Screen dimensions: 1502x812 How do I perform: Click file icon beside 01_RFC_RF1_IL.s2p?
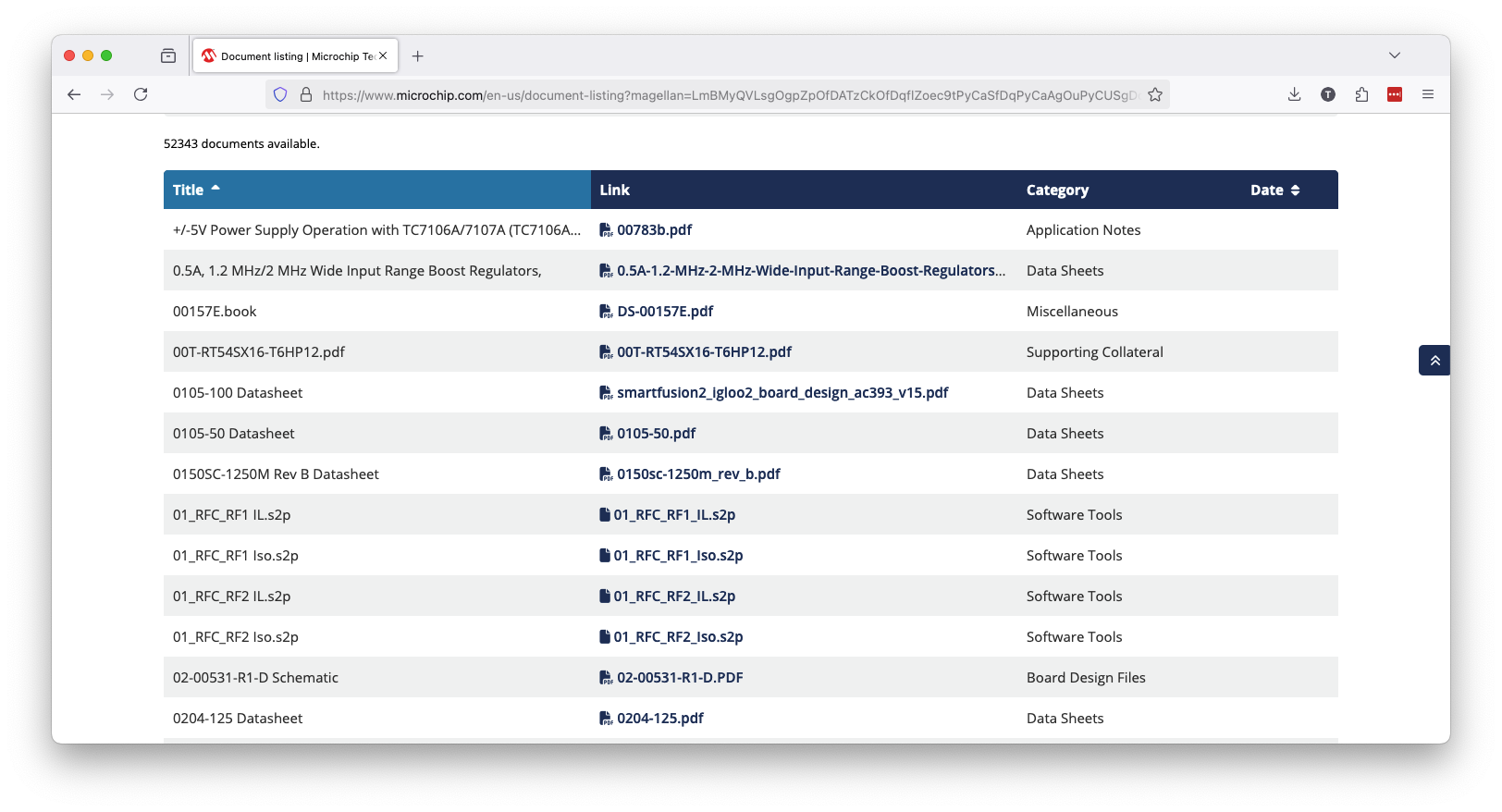tap(605, 514)
